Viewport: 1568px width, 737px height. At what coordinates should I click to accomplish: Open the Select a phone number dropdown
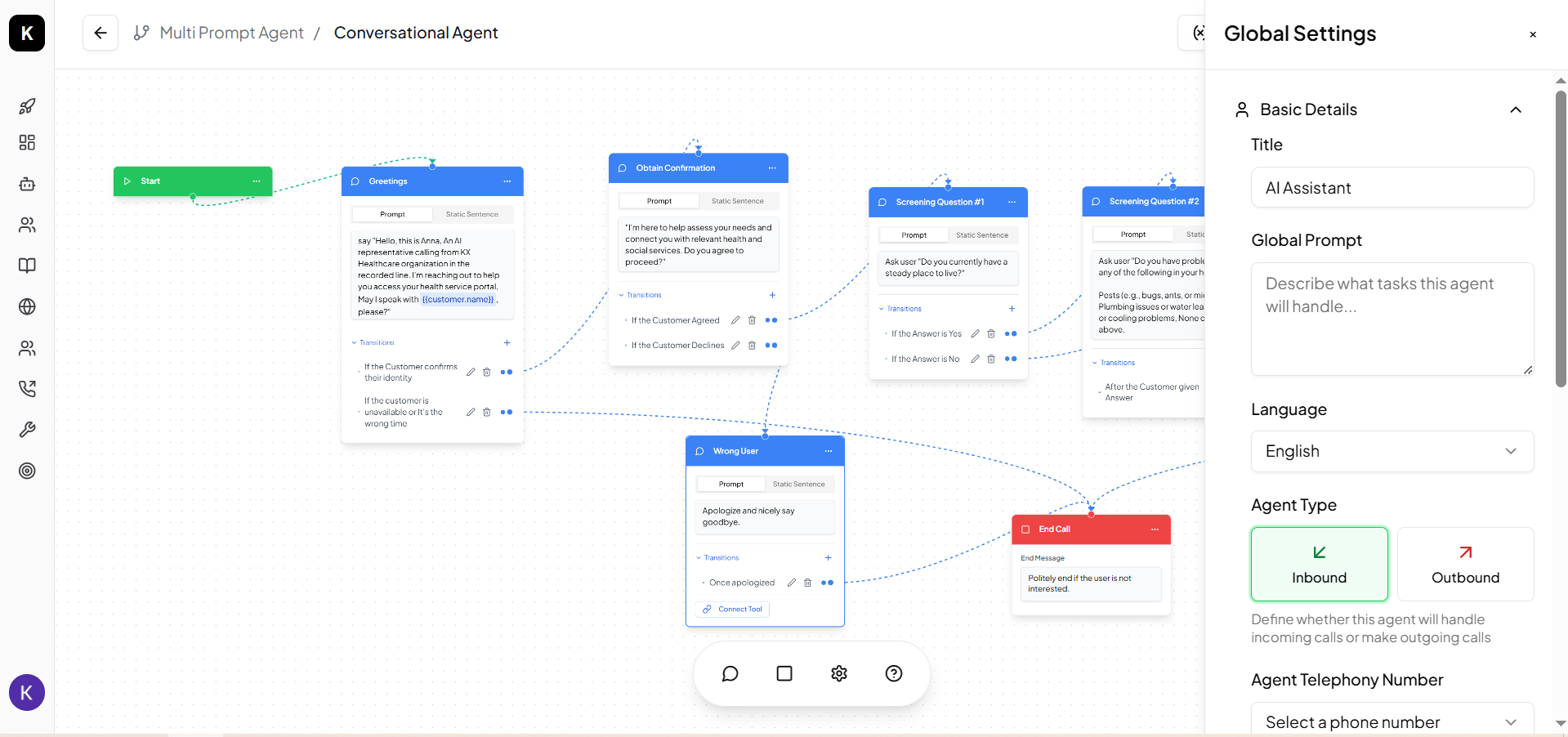click(1392, 721)
